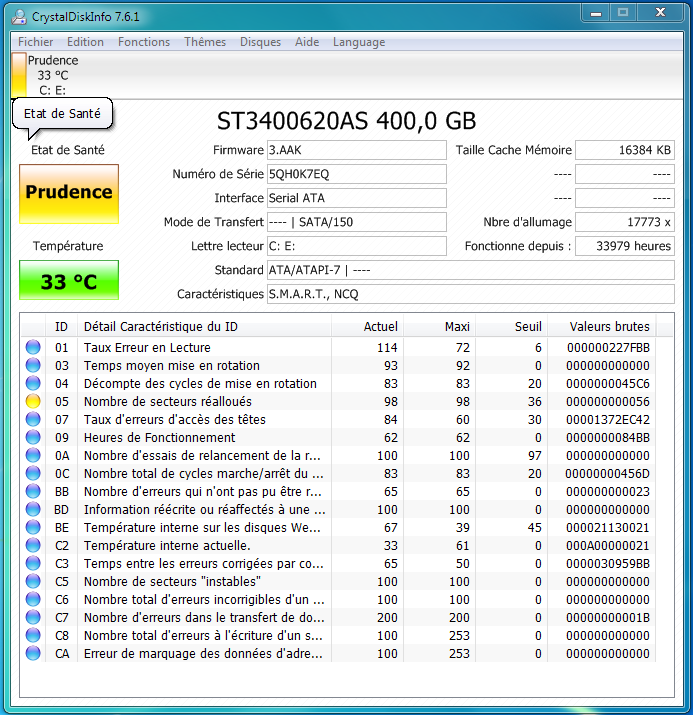693x715 pixels.
Task: Click the Détail Caractéristique du ID column header
Action: (204, 326)
